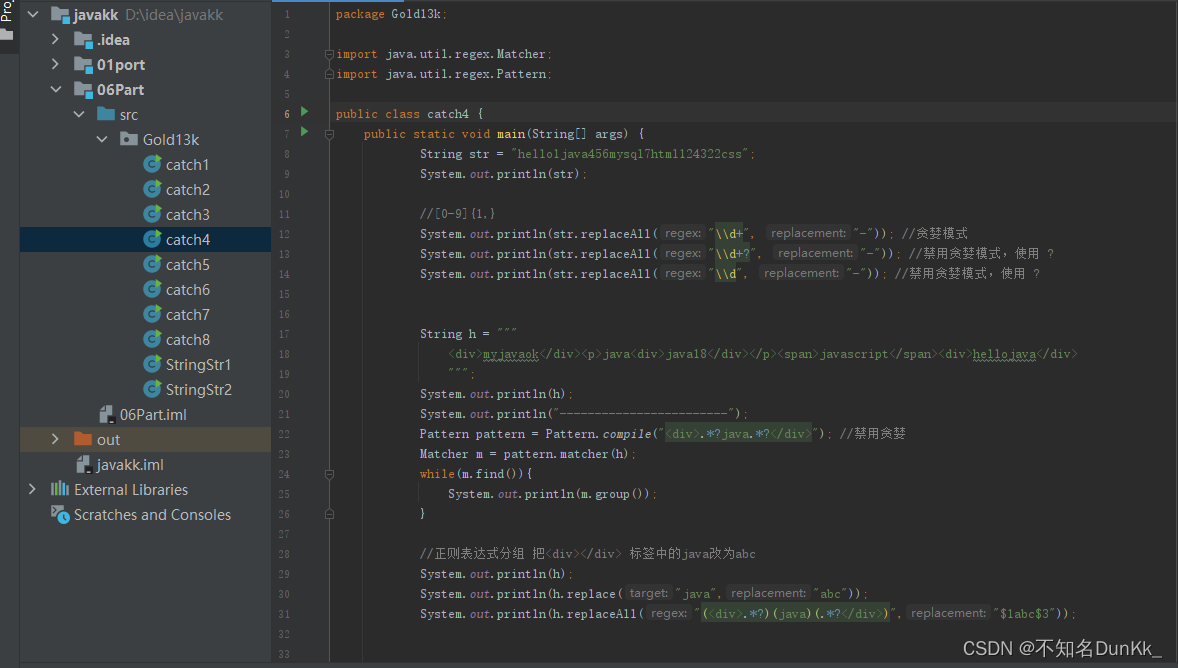Open catch2 class file
This screenshot has height=668, width=1178.
click(187, 189)
